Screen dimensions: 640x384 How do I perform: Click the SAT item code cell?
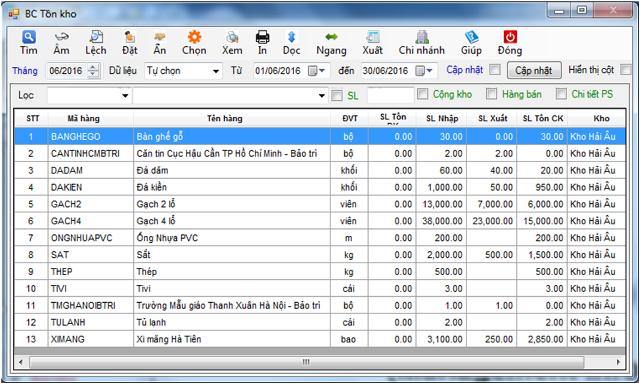coord(91,255)
